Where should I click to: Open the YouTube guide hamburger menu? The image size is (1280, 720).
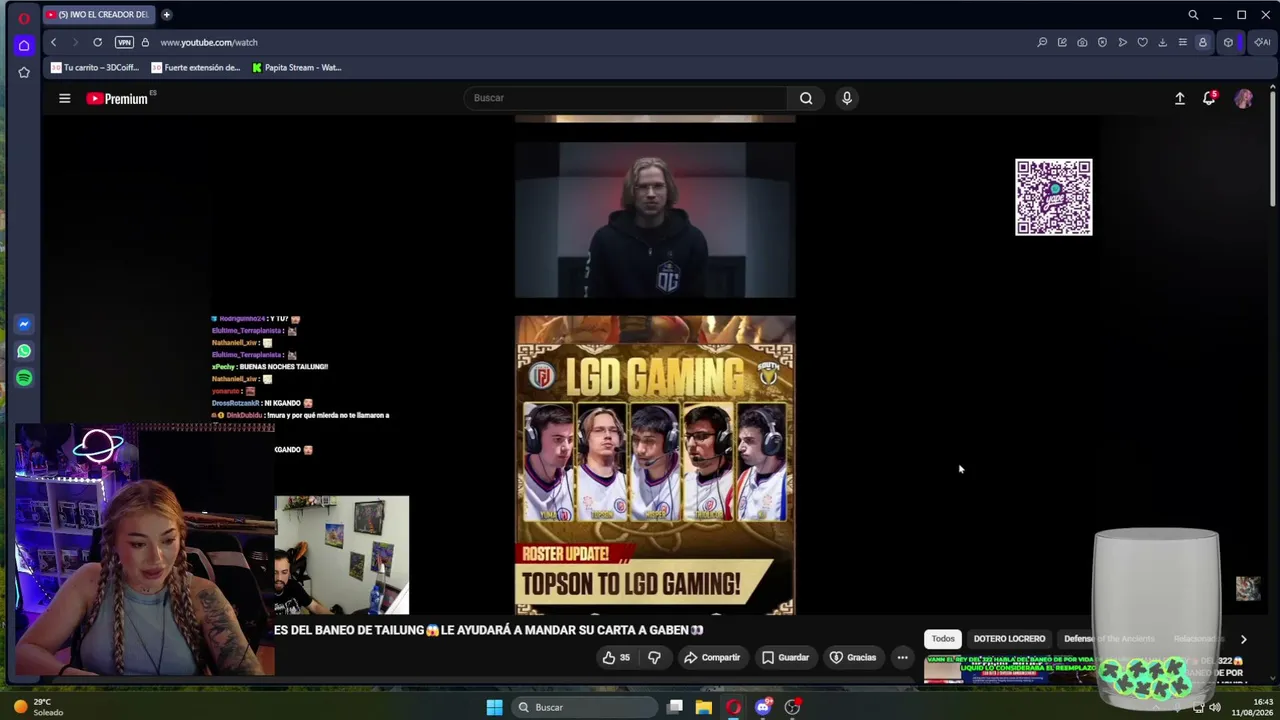click(x=65, y=98)
